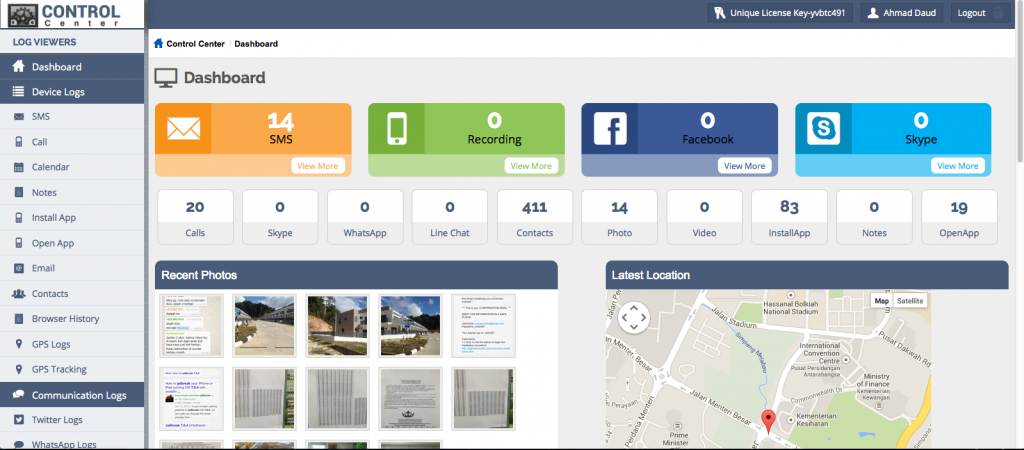Click the home icon in breadcrumb
This screenshot has width=1024, height=450.
[158, 44]
